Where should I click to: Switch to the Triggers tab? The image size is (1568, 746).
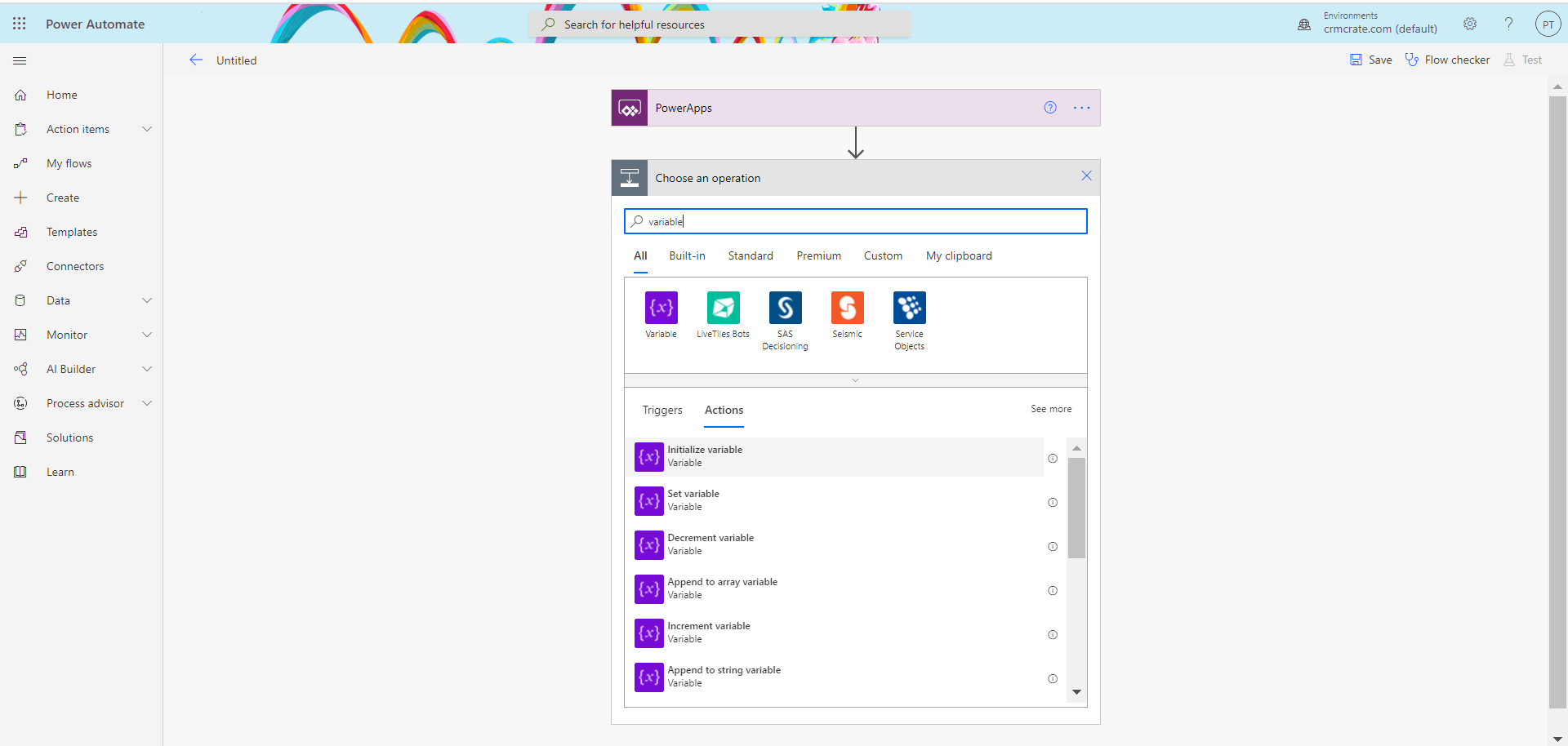point(661,410)
